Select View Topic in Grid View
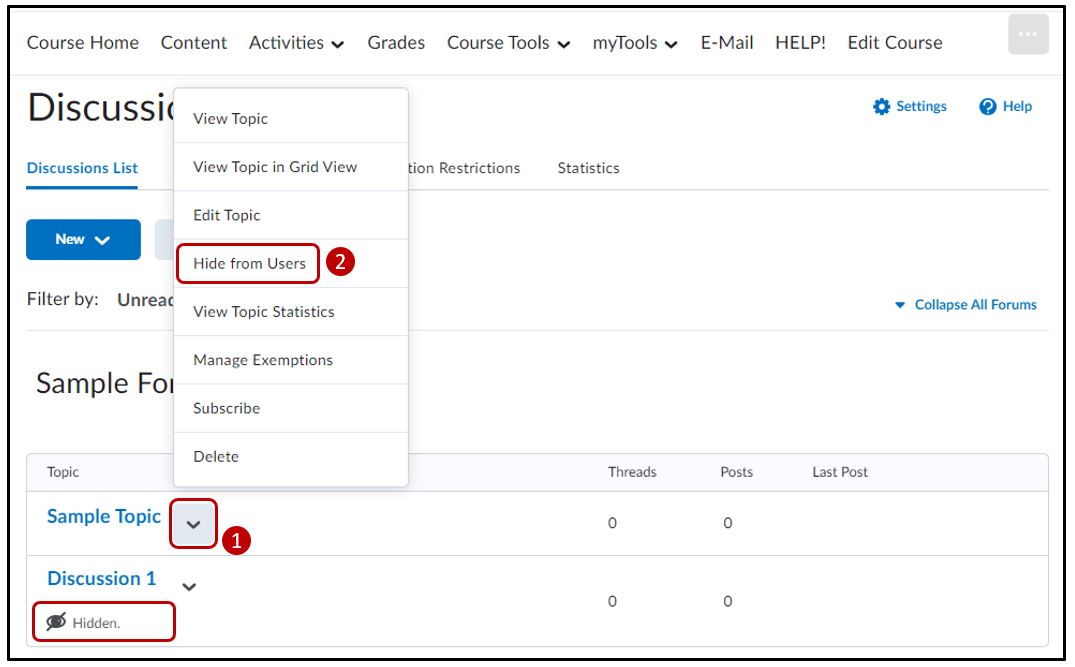1075x667 pixels. point(274,167)
